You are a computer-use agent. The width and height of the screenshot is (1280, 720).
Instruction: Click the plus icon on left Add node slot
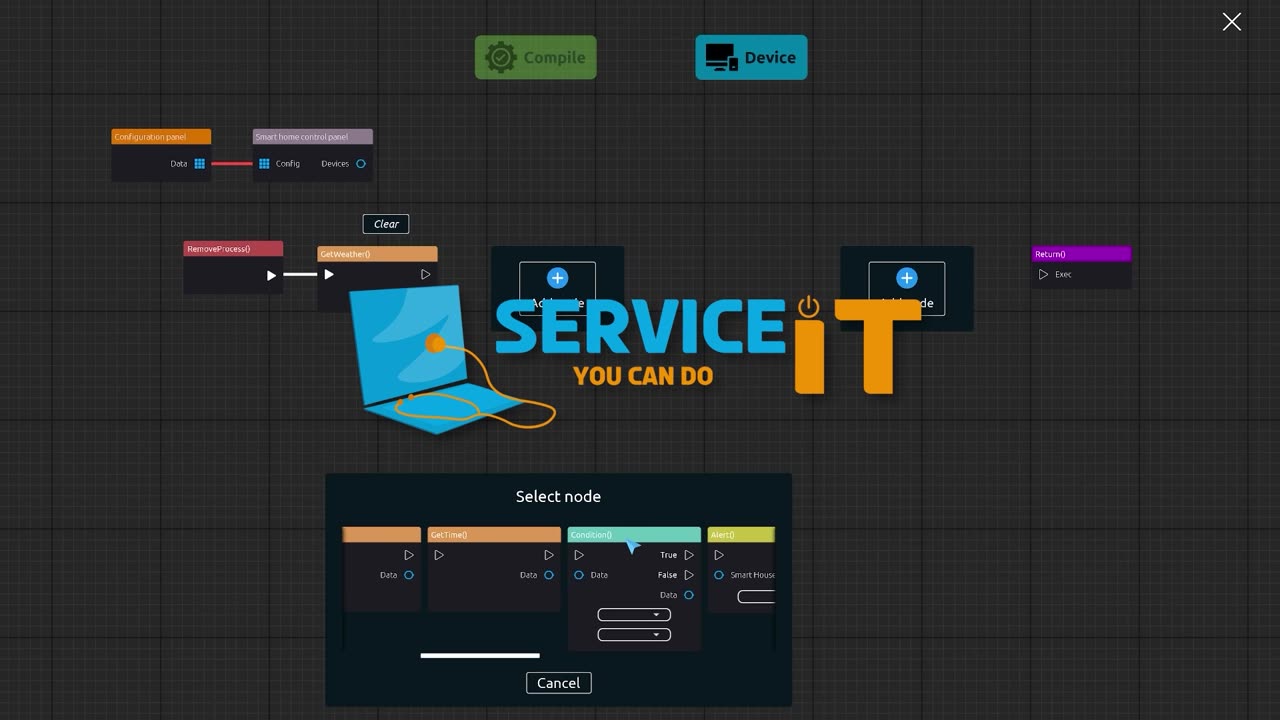[x=557, y=278]
